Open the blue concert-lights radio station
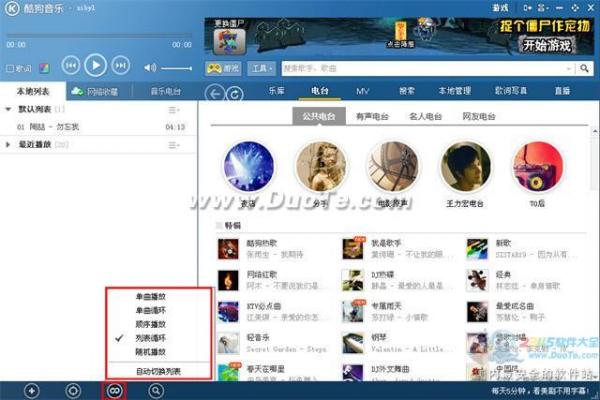600x400 pixels. pyautogui.click(x=249, y=166)
